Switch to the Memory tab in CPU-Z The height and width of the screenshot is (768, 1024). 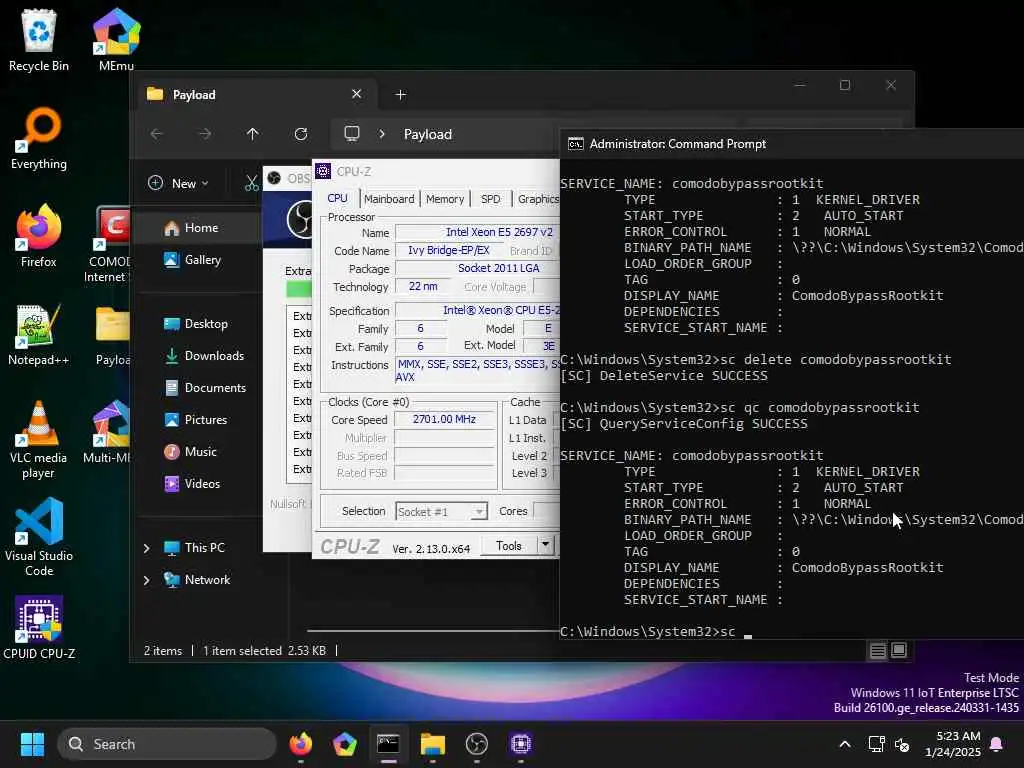pos(445,199)
